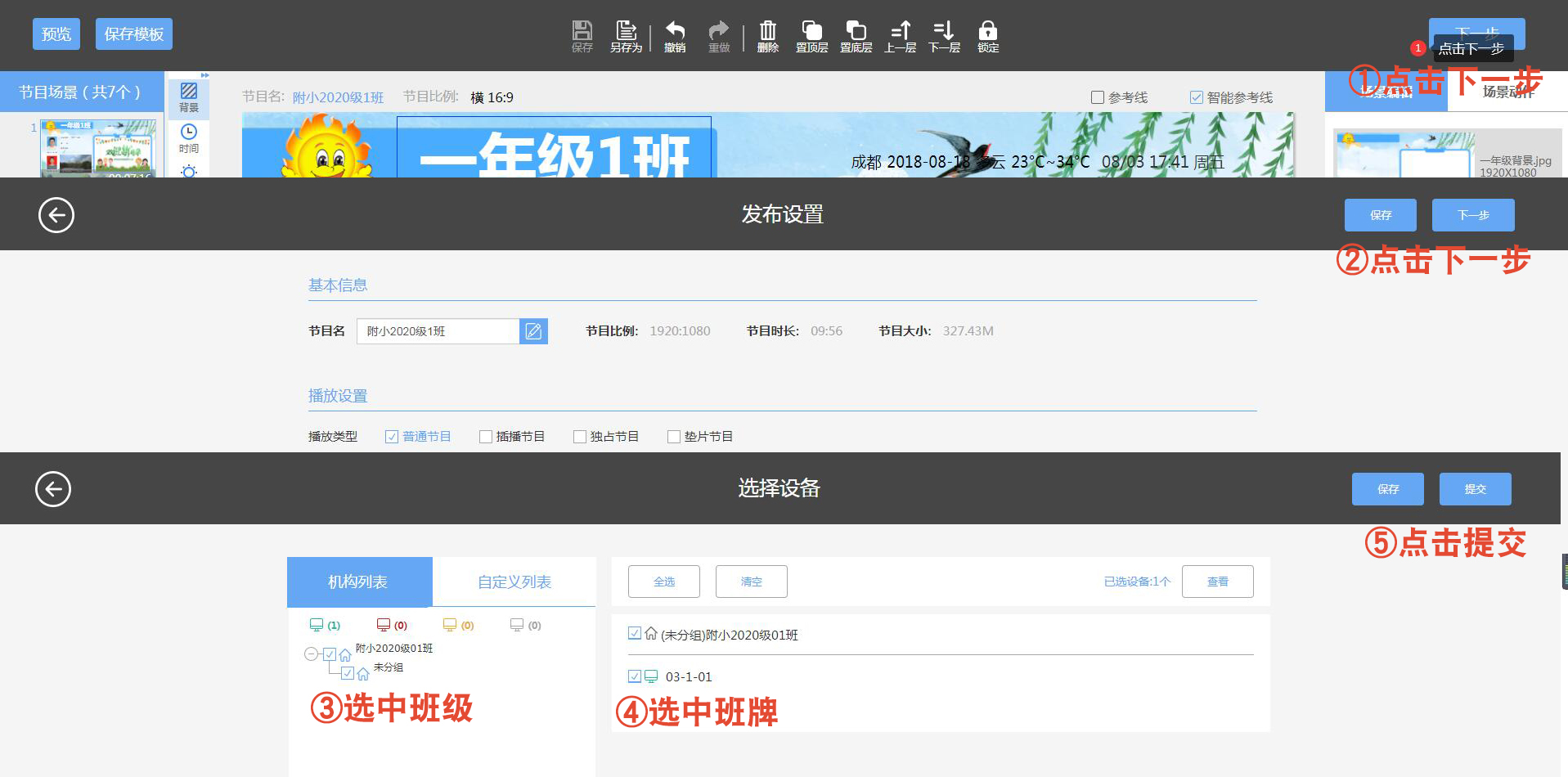This screenshot has width=1568, height=777.
Task: Select the 机构列表 tab
Action: point(358,582)
